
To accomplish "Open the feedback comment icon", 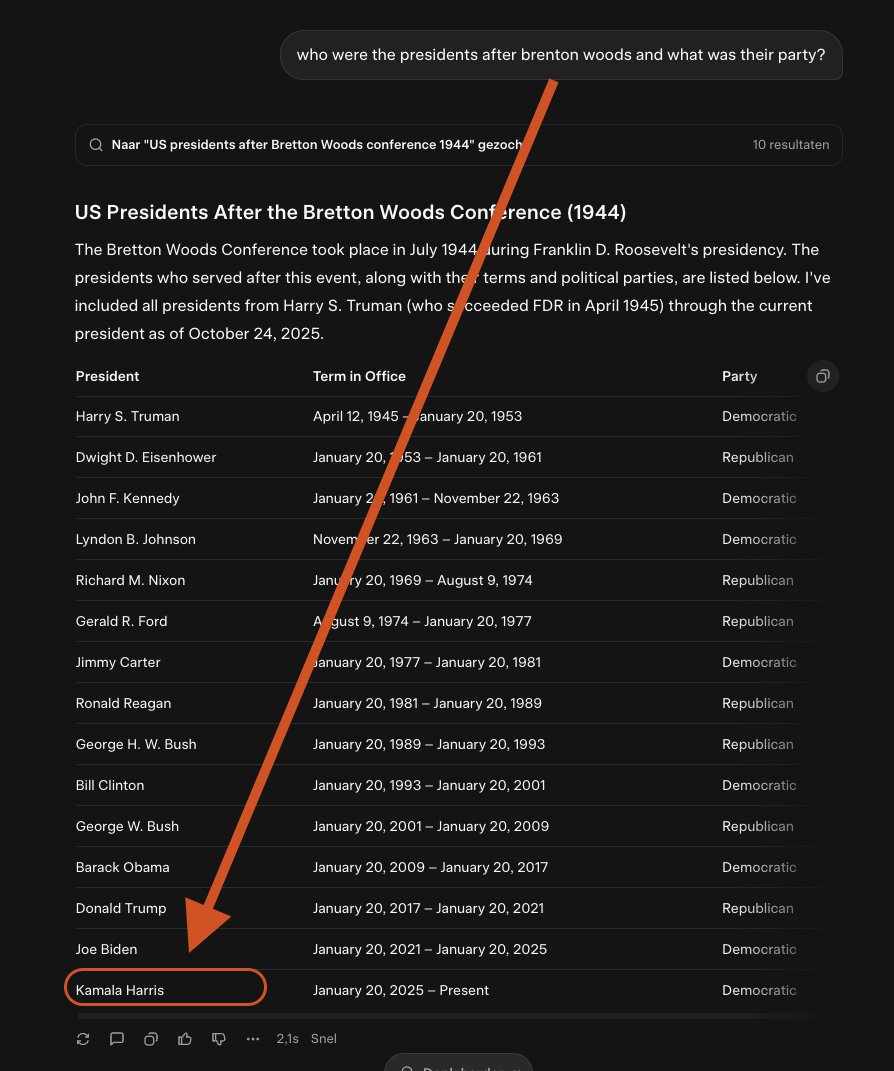I will point(117,1039).
